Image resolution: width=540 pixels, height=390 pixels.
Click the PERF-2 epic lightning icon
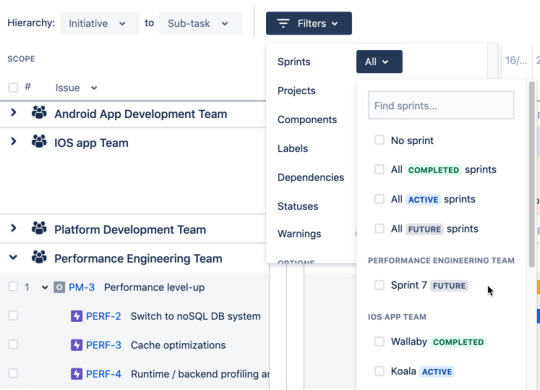pyautogui.click(x=76, y=316)
